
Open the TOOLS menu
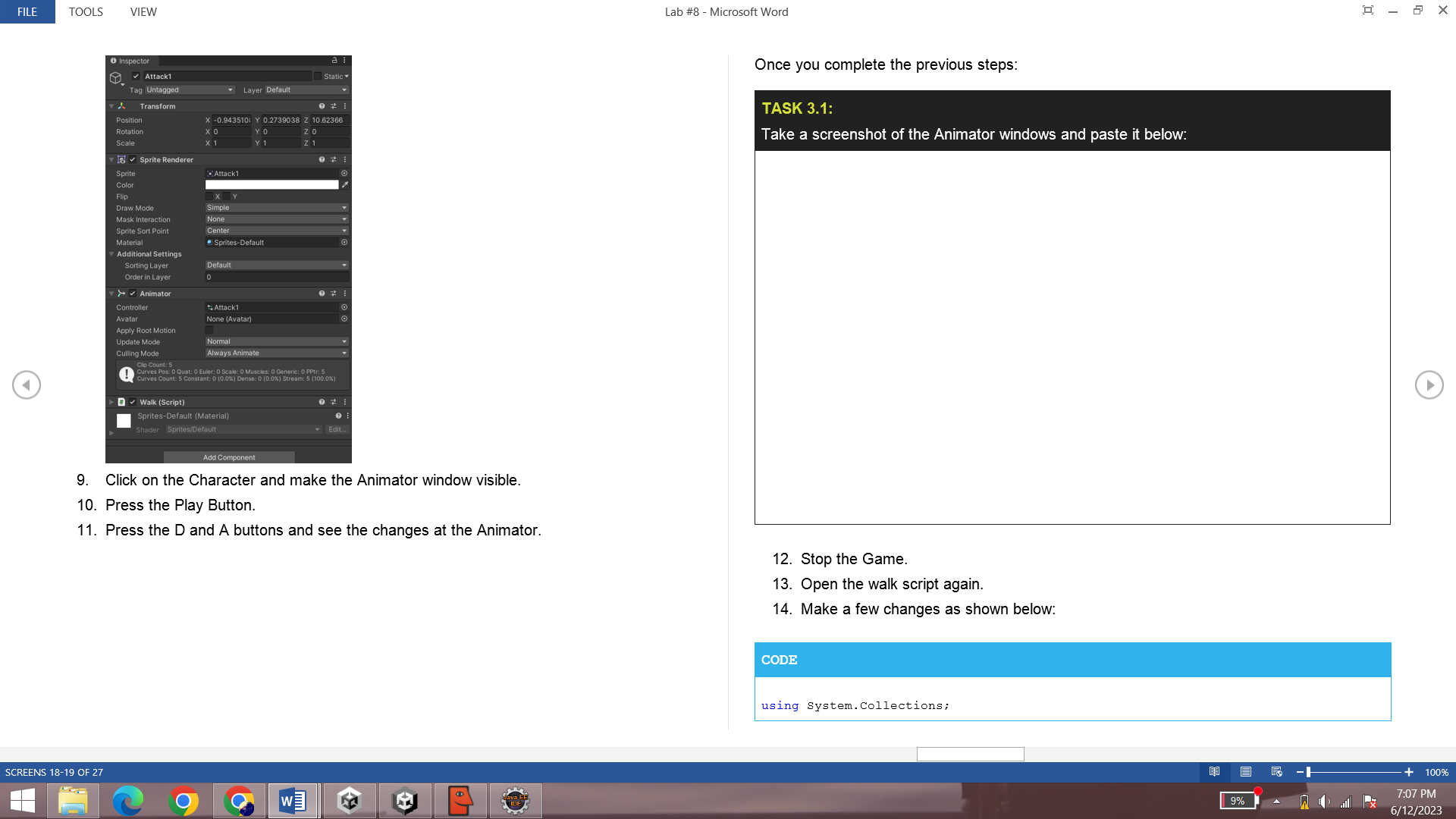(x=86, y=11)
